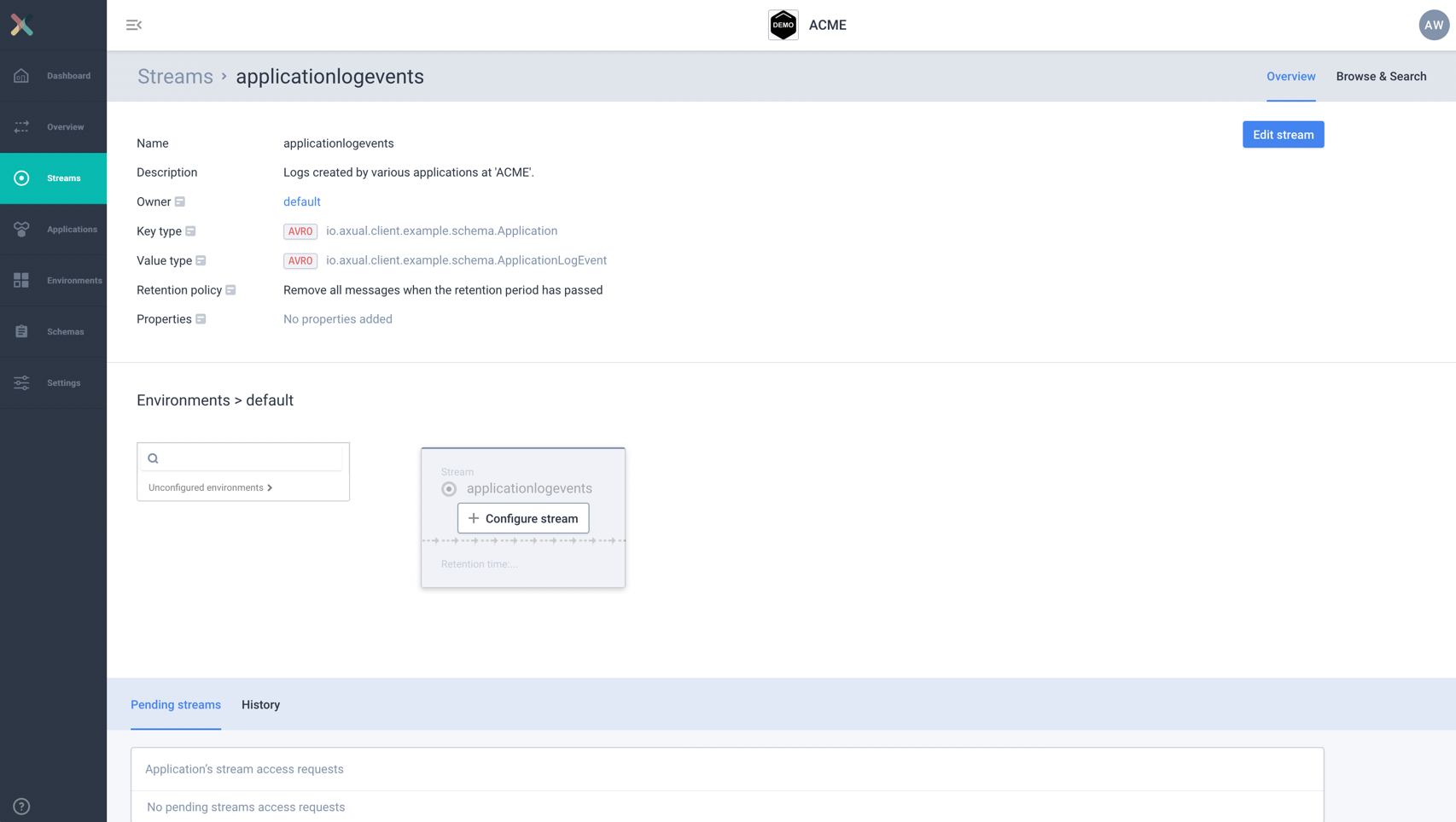Viewport: 1456px width, 822px height.
Task: Go to Dashboard in the sidebar
Action: pyautogui.click(x=68, y=76)
